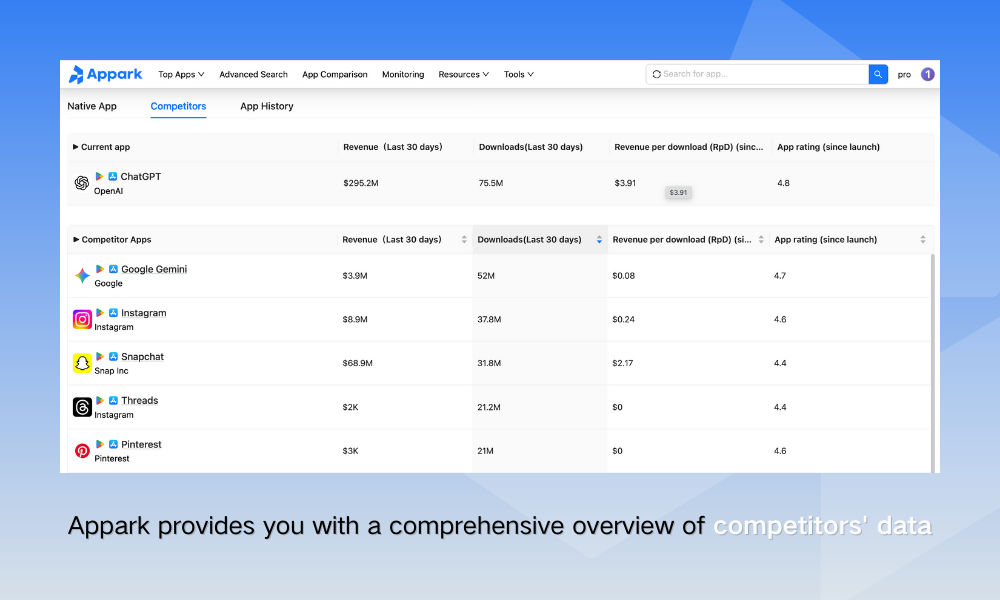This screenshot has width=1000, height=600.
Task: Click the blue search magnifier button
Action: 878,74
